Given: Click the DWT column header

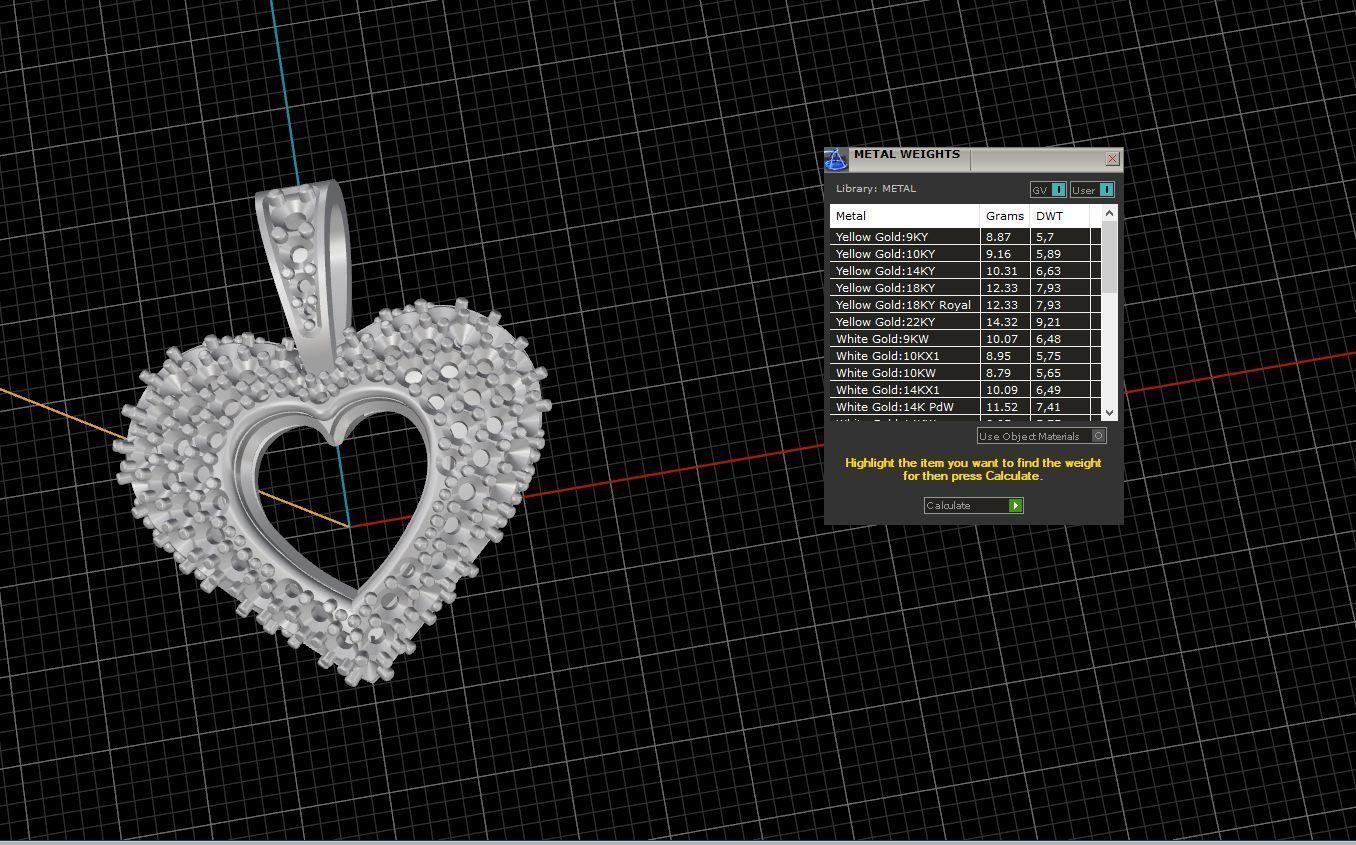Looking at the screenshot, I should [1059, 216].
